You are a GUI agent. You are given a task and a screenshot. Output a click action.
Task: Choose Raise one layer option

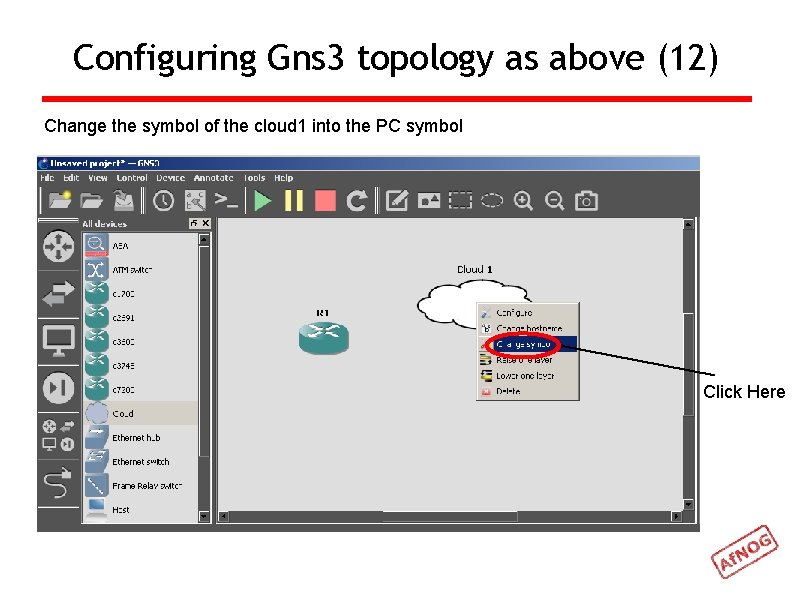[x=528, y=360]
